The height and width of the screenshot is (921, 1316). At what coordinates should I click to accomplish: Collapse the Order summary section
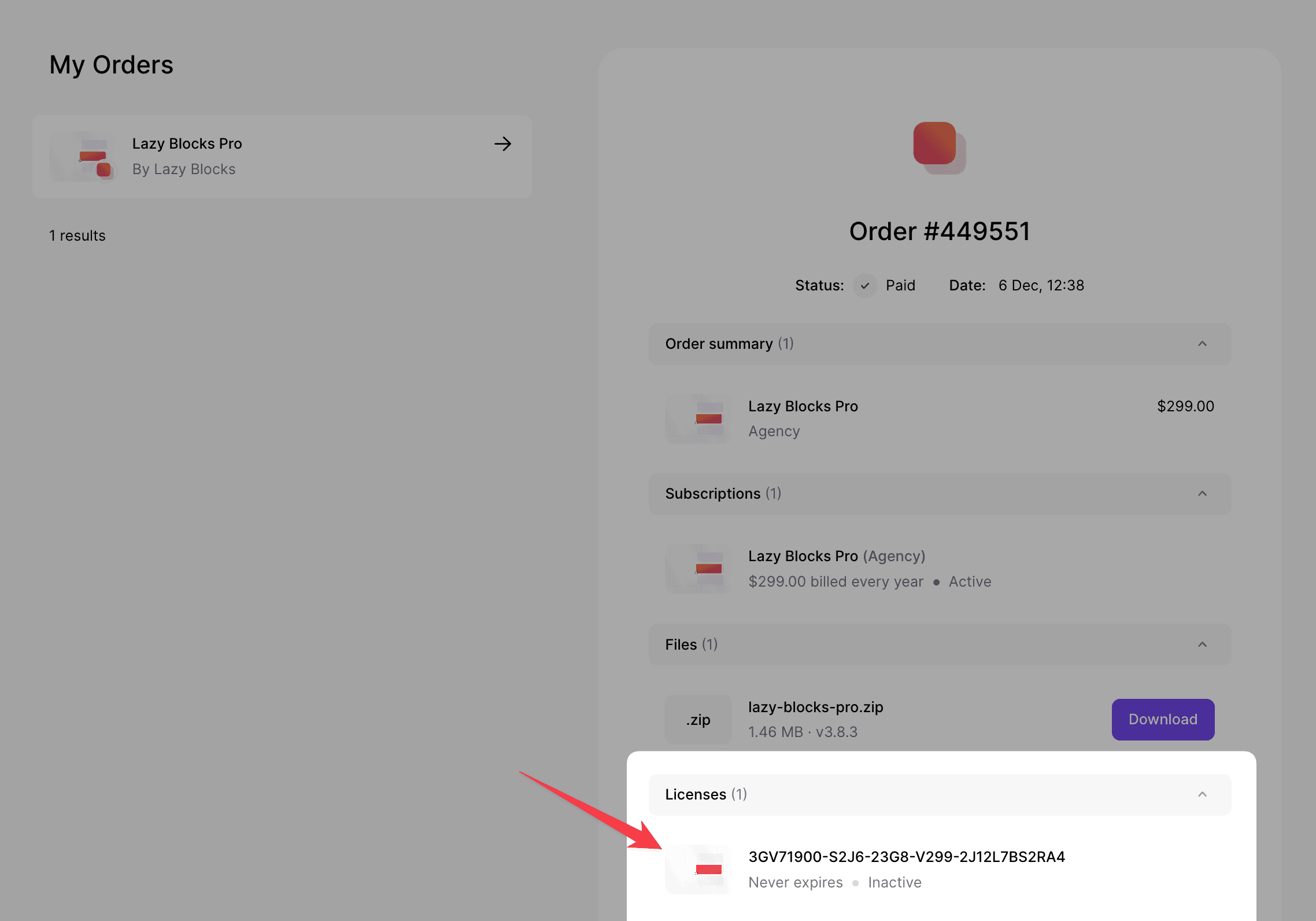(x=1203, y=344)
